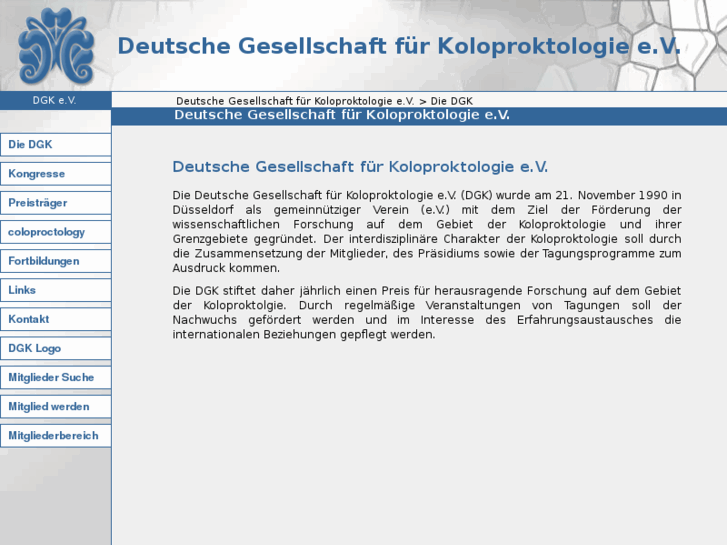
Task: Click the blue content heading Deutsche Gesellschaft
Action: pos(360,167)
